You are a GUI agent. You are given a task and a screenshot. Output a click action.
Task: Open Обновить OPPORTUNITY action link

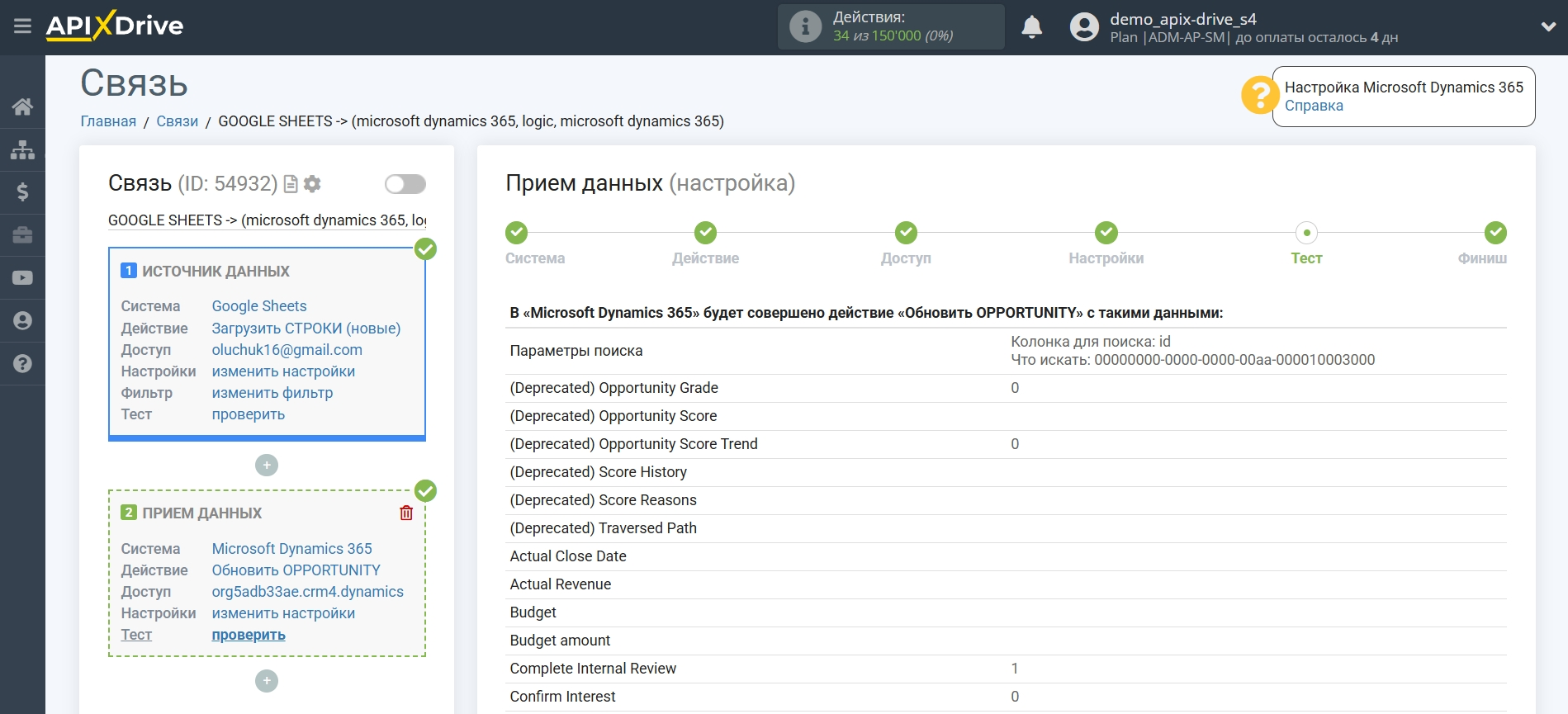pyautogui.click(x=296, y=570)
